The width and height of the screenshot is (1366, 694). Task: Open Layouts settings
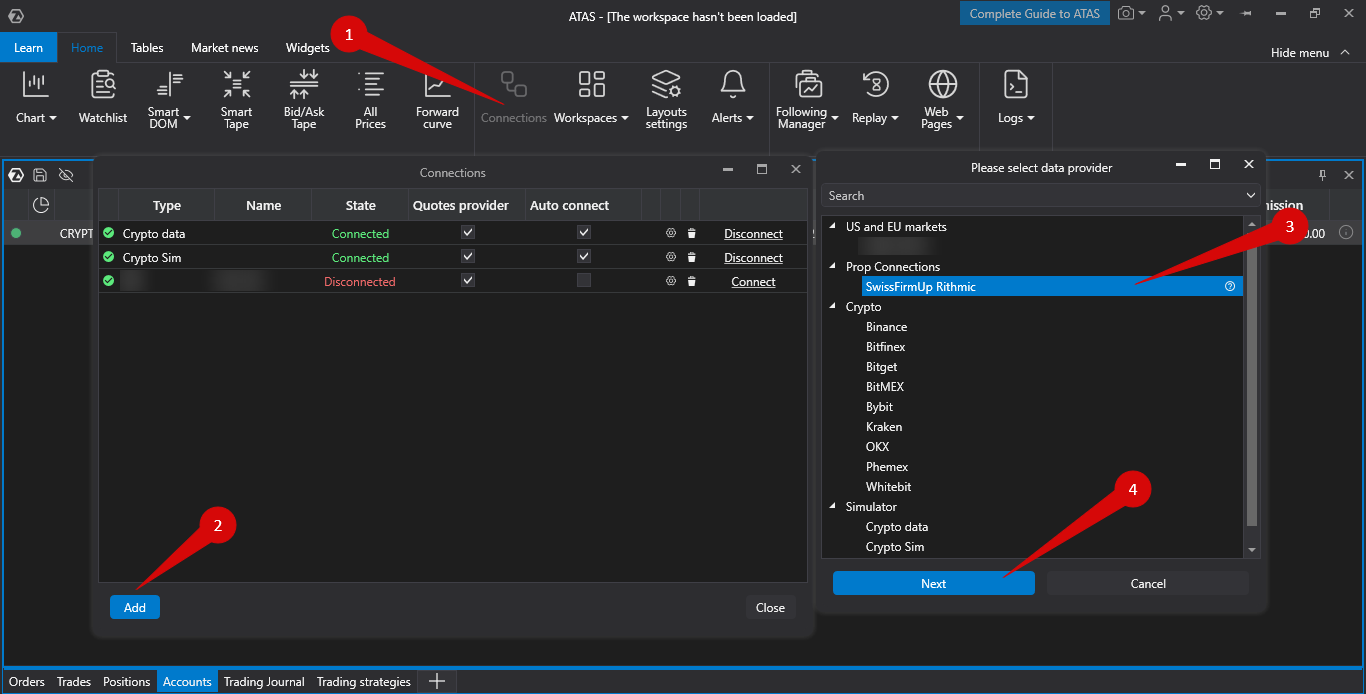666,98
